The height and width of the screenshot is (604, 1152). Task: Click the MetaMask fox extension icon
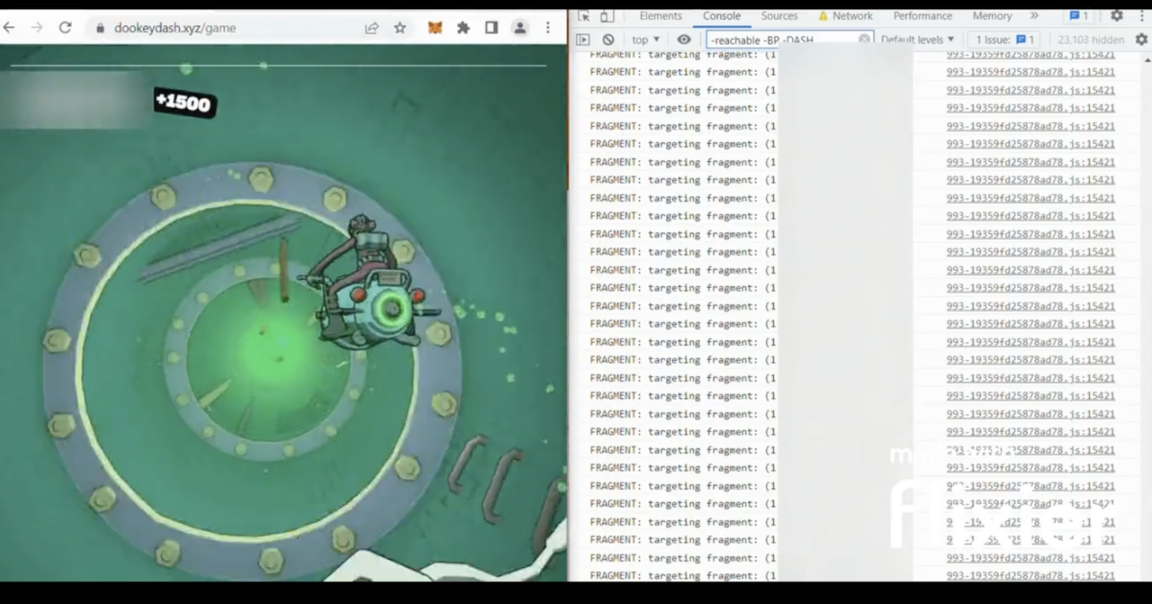coord(435,28)
